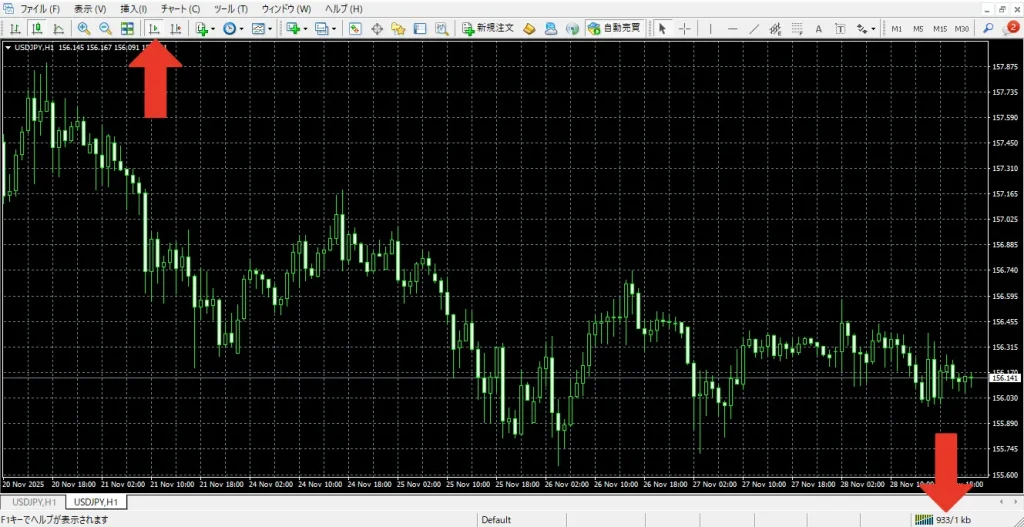1024x527 pixels.
Task: Open the search magnifier in toolbar
Action: click(x=989, y=29)
